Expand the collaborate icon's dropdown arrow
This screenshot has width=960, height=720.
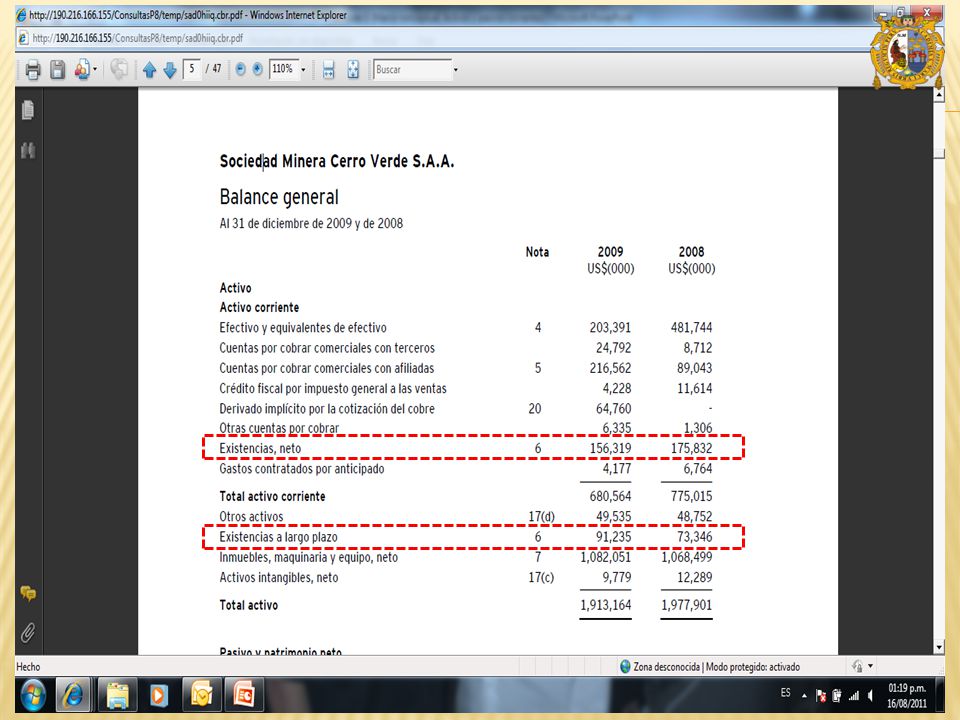pos(95,70)
